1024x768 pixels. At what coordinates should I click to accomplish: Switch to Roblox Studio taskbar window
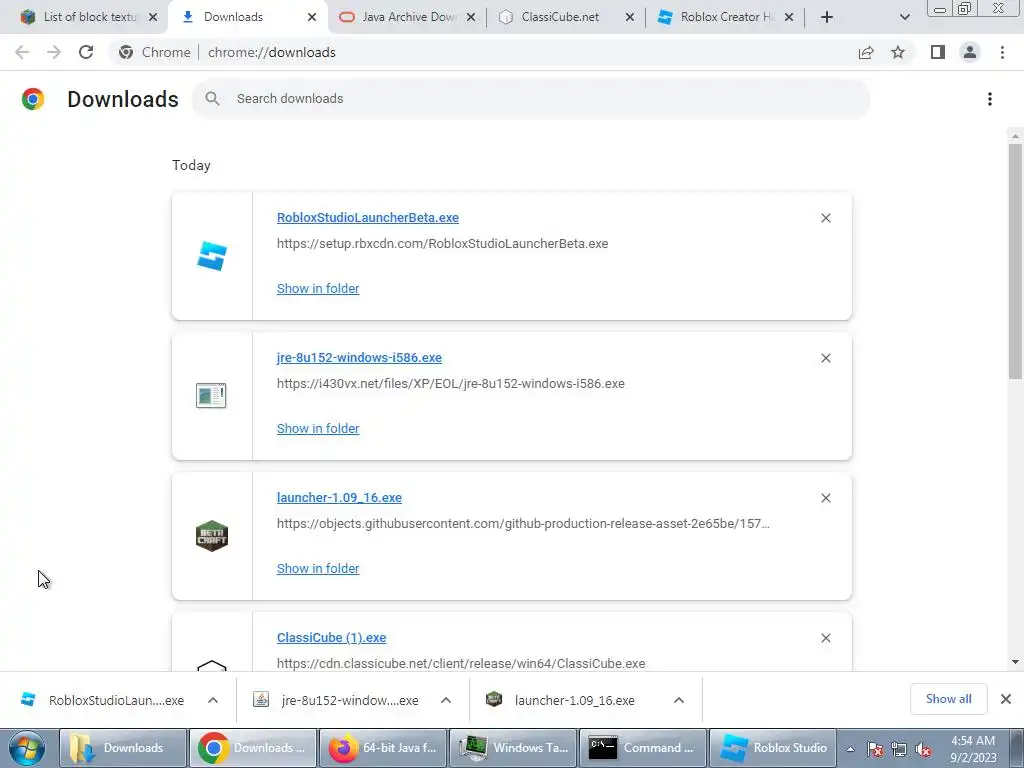(773, 748)
